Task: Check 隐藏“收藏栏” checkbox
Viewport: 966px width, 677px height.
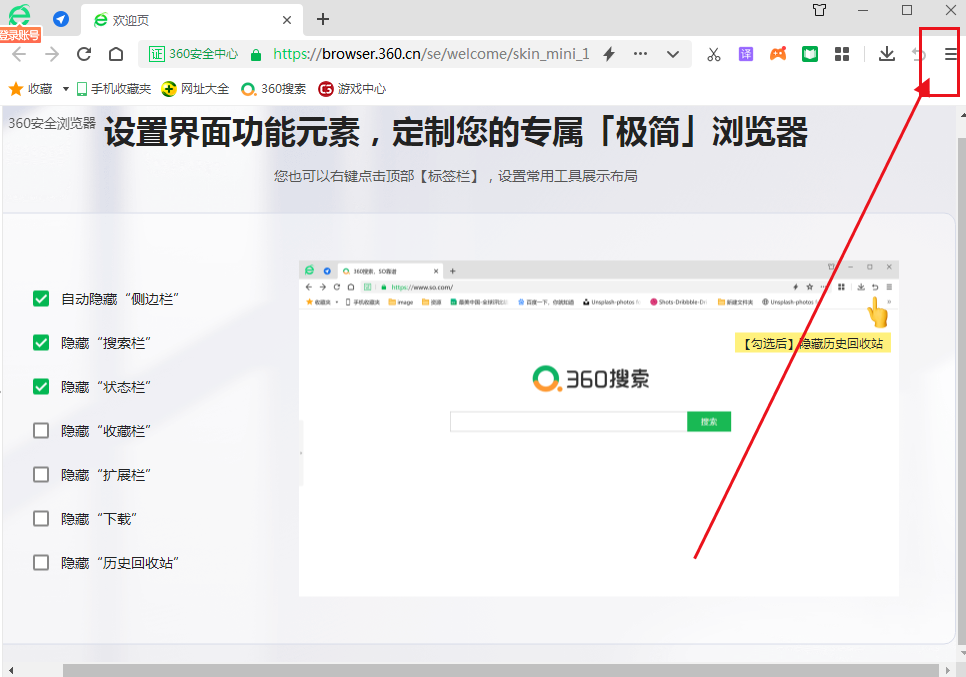Action: [x=41, y=431]
